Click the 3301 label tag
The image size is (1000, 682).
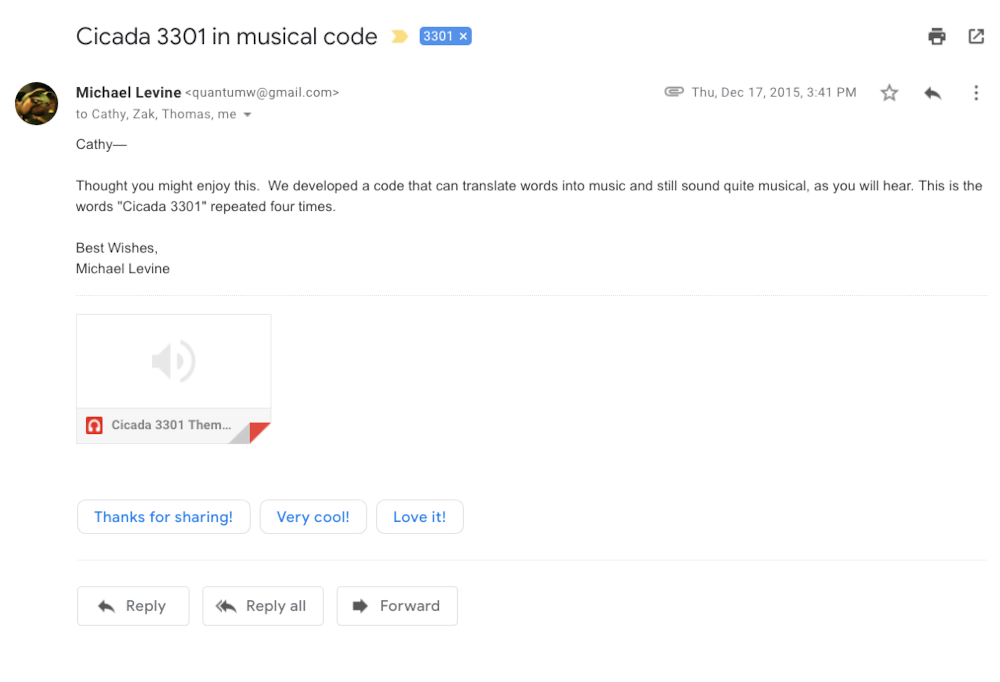pos(438,36)
